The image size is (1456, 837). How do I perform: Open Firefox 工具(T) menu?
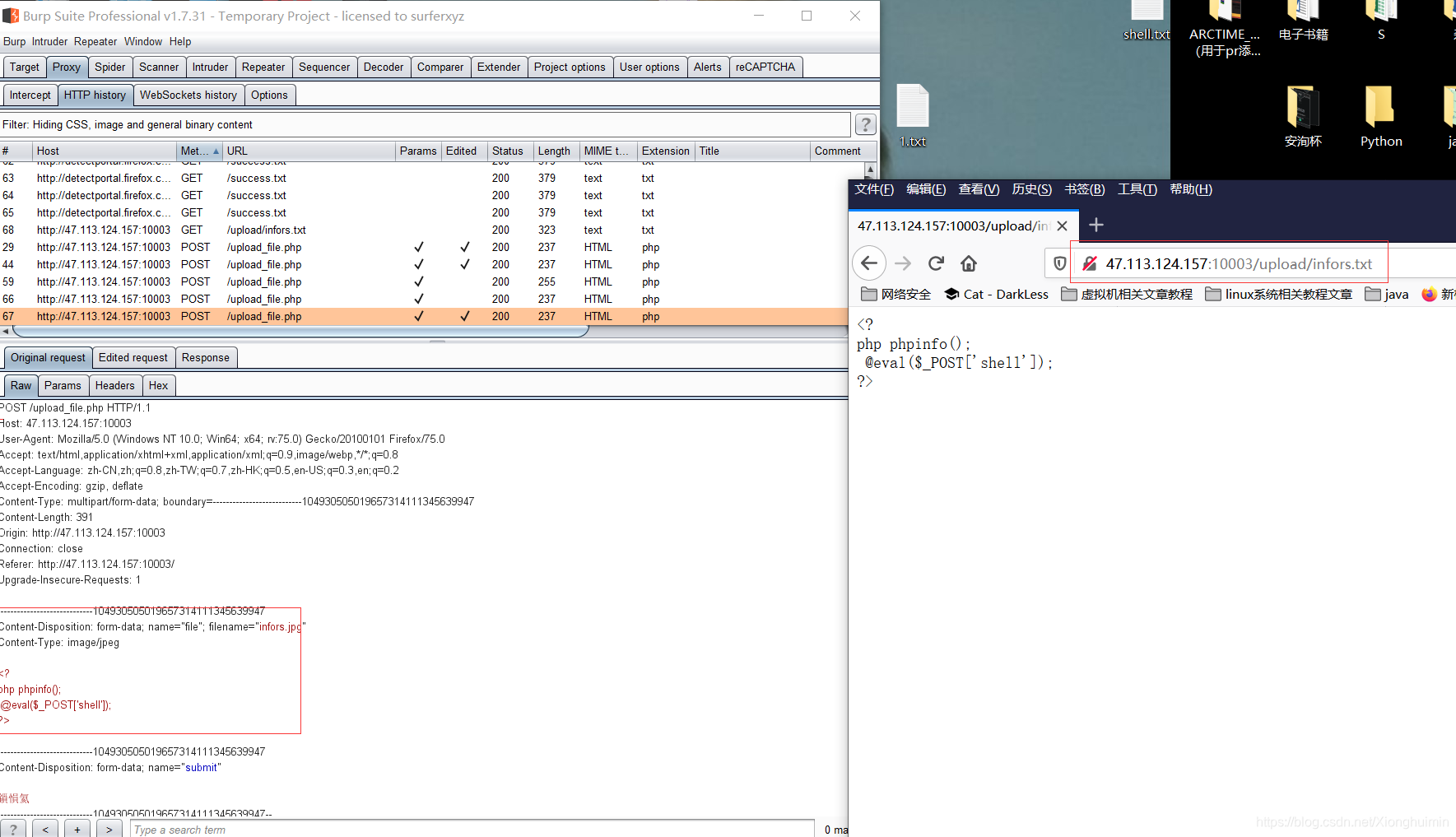click(1137, 189)
